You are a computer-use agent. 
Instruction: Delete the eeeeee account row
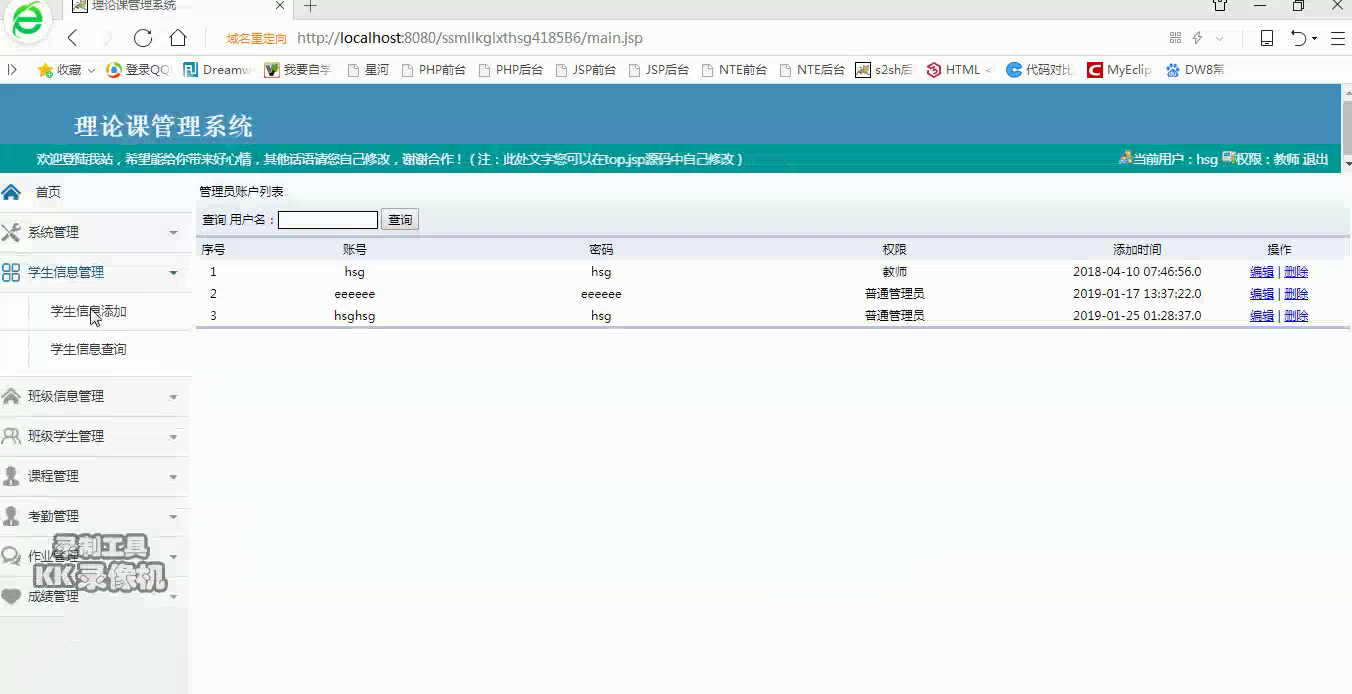(1296, 294)
